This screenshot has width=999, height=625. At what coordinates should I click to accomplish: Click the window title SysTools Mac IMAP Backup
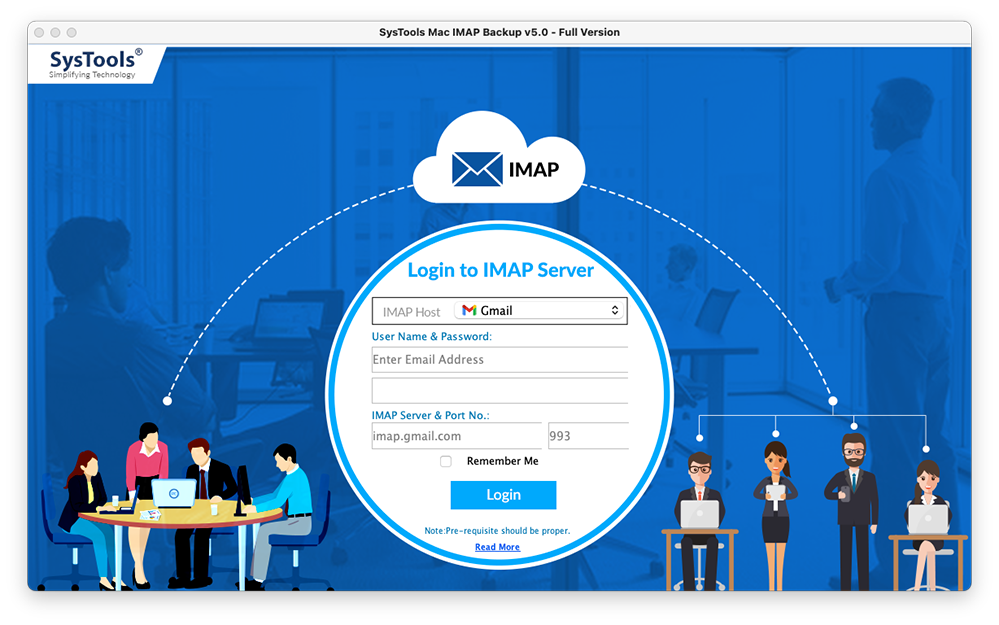click(500, 32)
